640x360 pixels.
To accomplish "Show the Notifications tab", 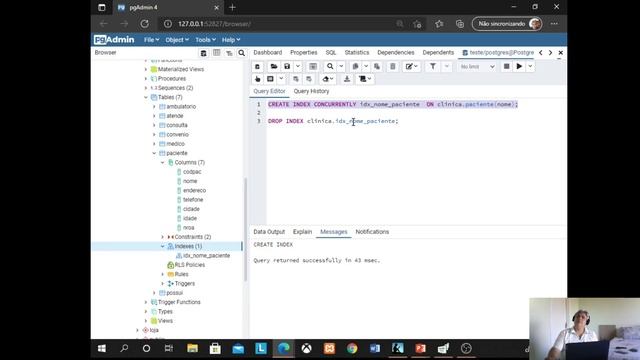I will [x=372, y=232].
